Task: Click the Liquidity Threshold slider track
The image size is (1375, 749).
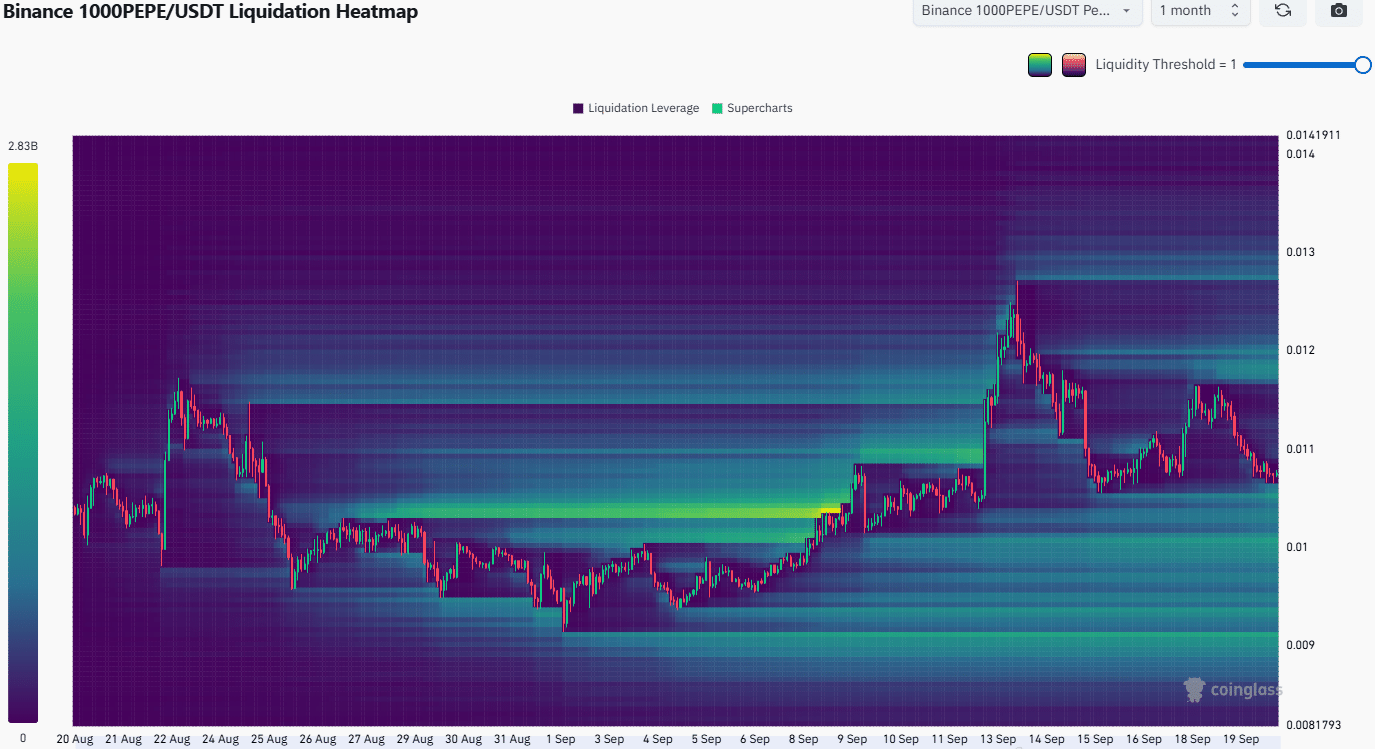Action: [1300, 65]
